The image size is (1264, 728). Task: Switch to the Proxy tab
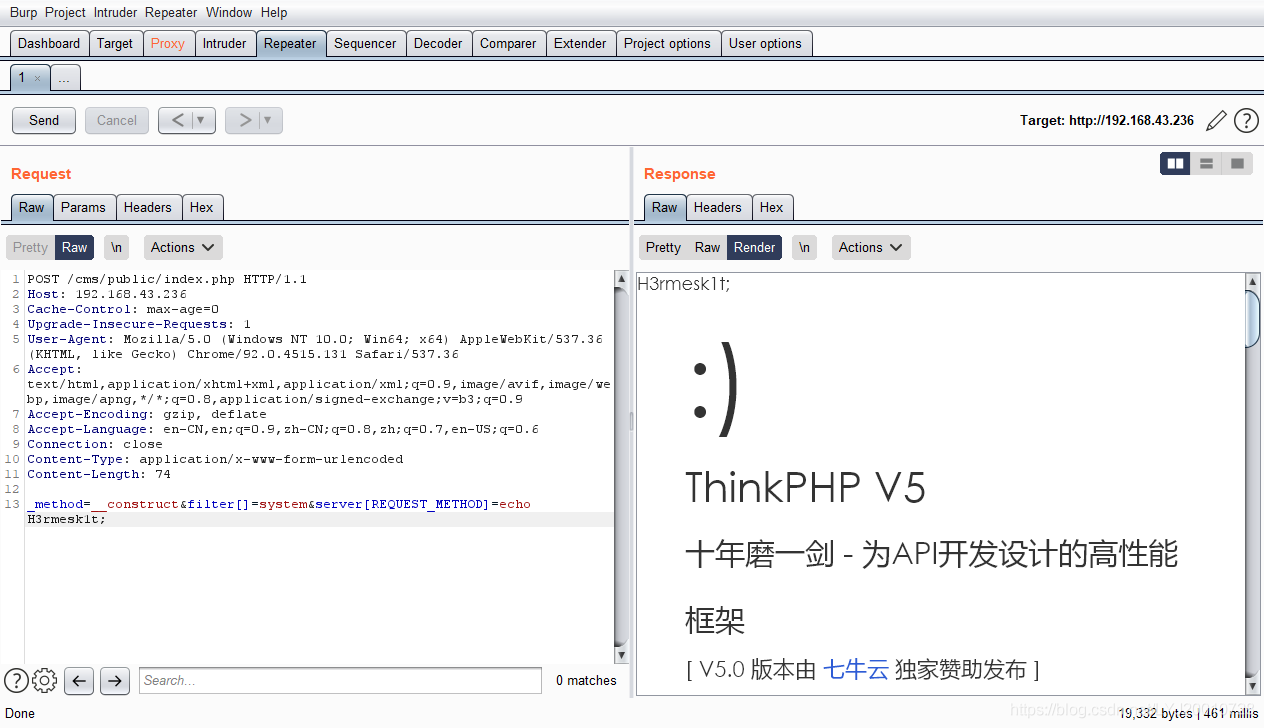coord(168,43)
